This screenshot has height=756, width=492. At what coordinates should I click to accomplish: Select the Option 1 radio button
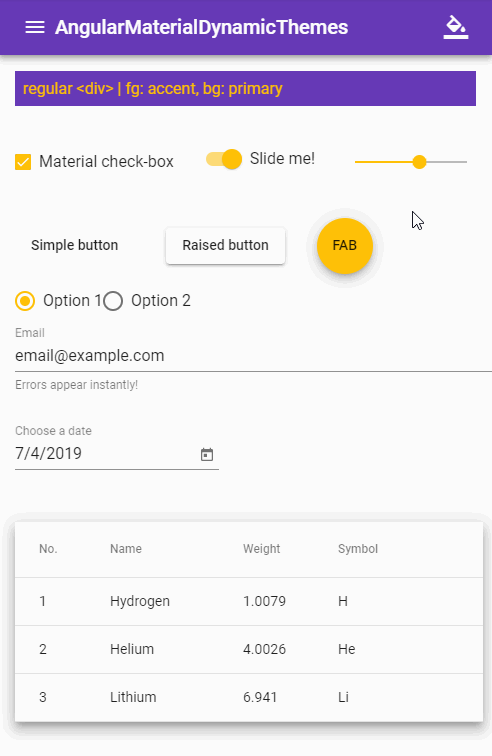(x=25, y=301)
